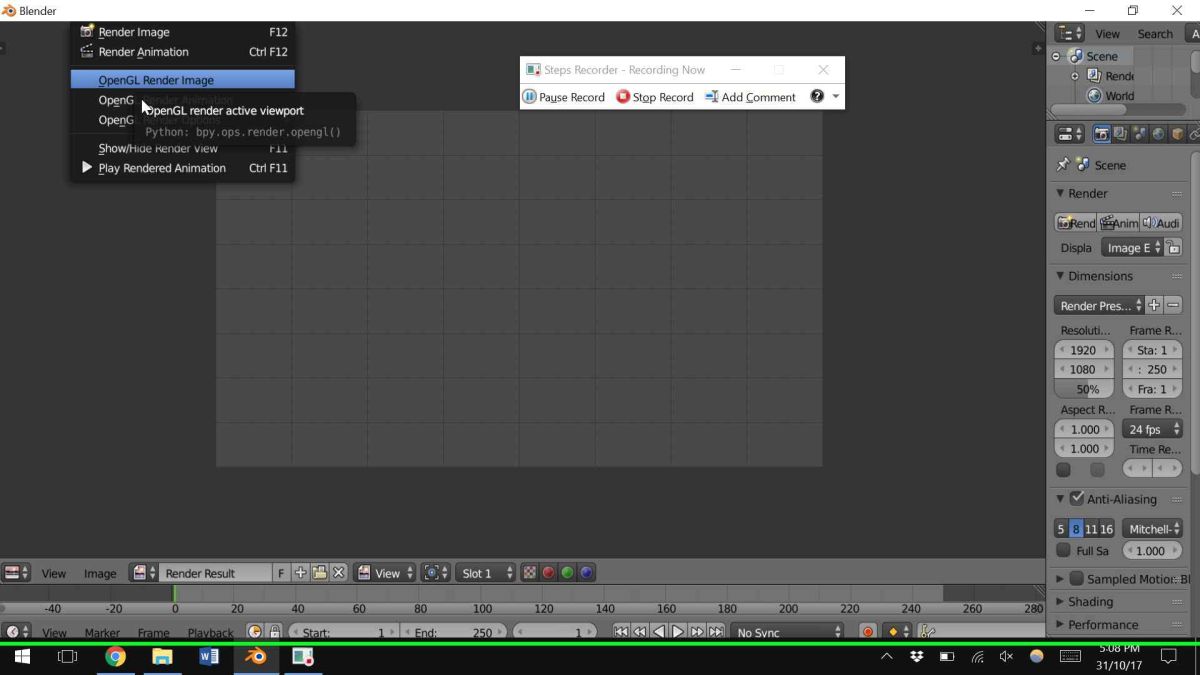
Task: Open the 24 fps frame rate dropdown
Action: (1152, 429)
